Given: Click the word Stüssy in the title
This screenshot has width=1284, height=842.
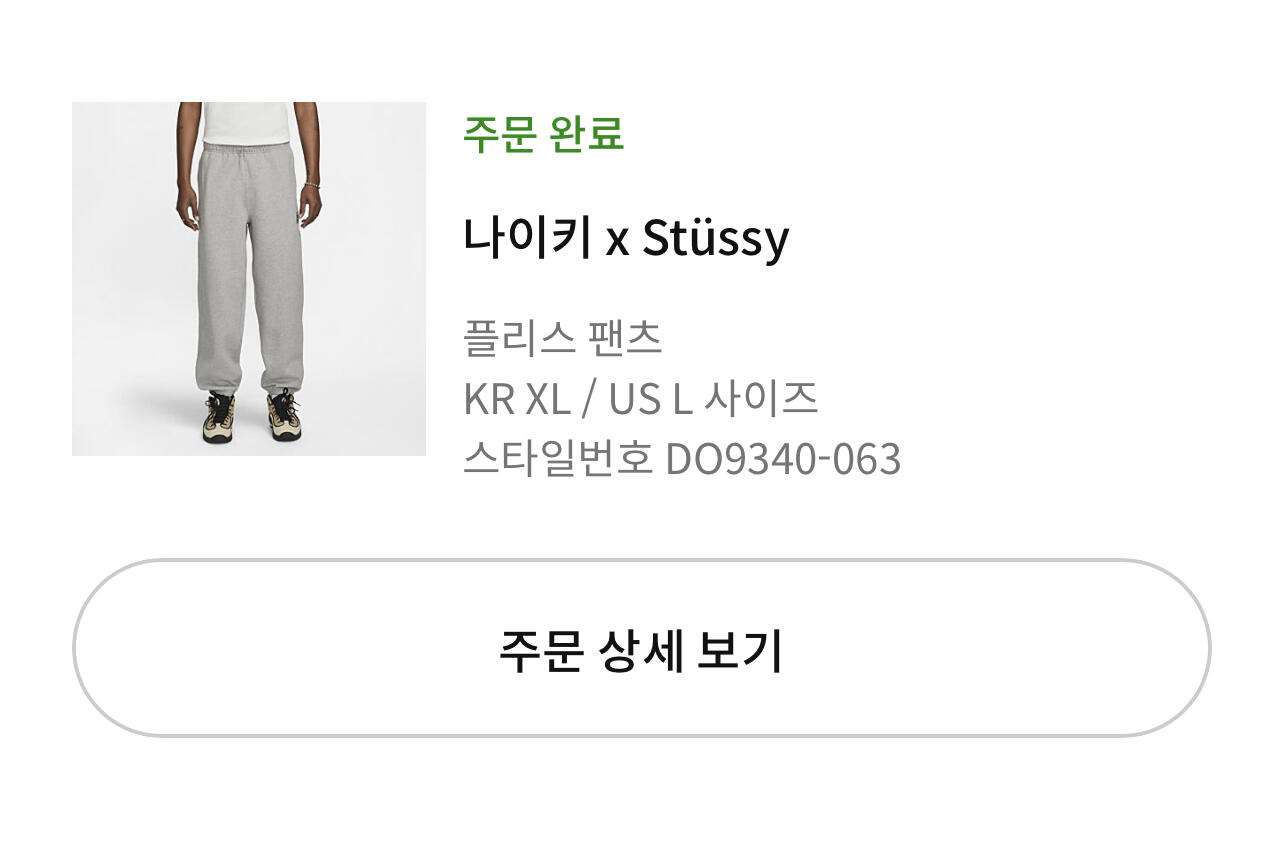Looking at the screenshot, I should coord(715,238).
